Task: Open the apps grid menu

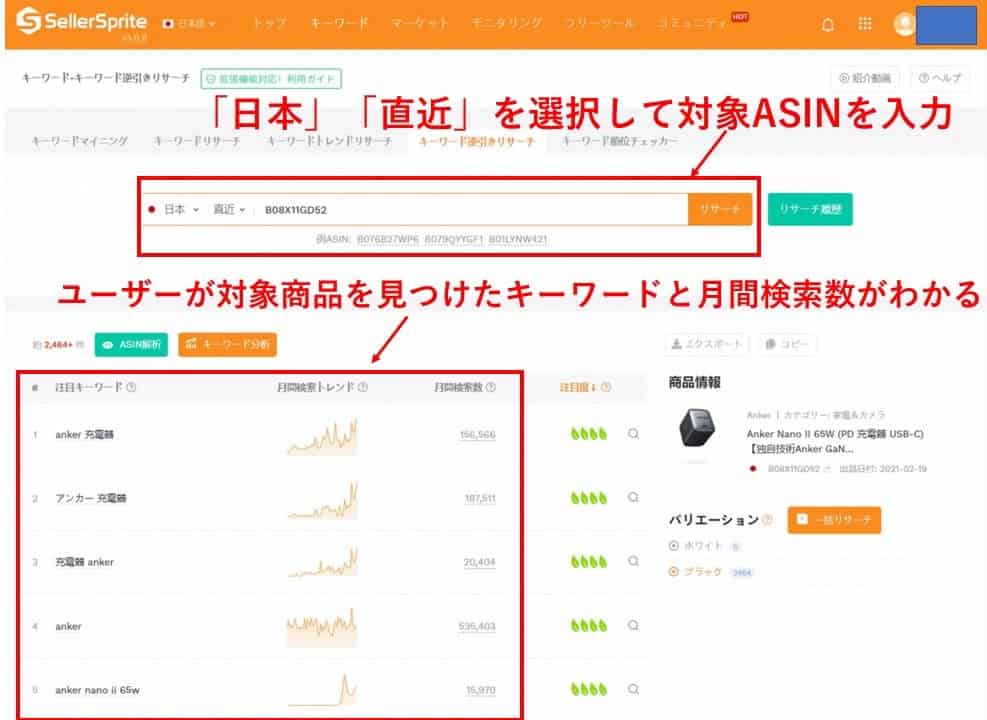Action: pyautogui.click(x=865, y=24)
